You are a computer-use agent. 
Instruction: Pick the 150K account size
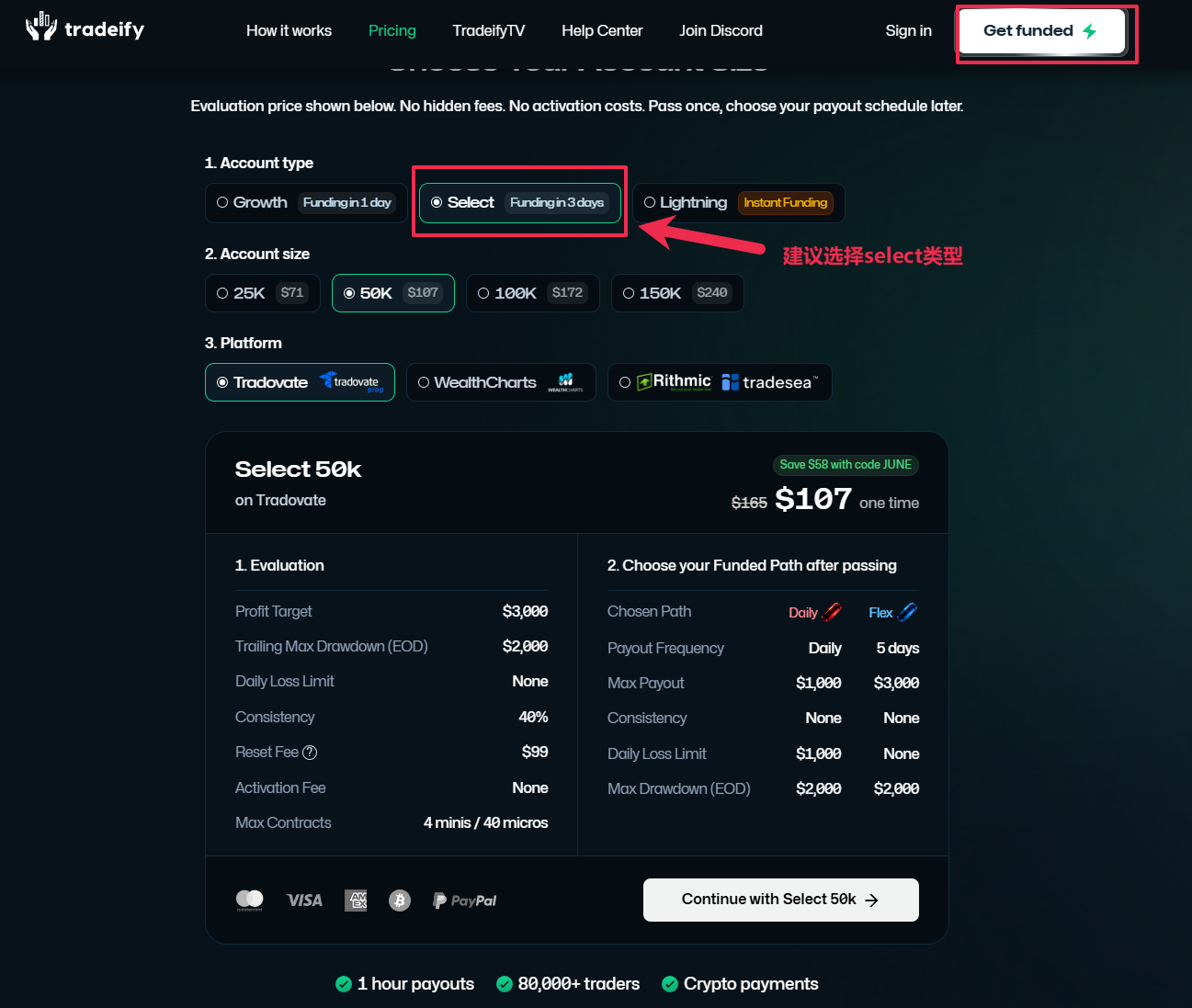[677, 293]
